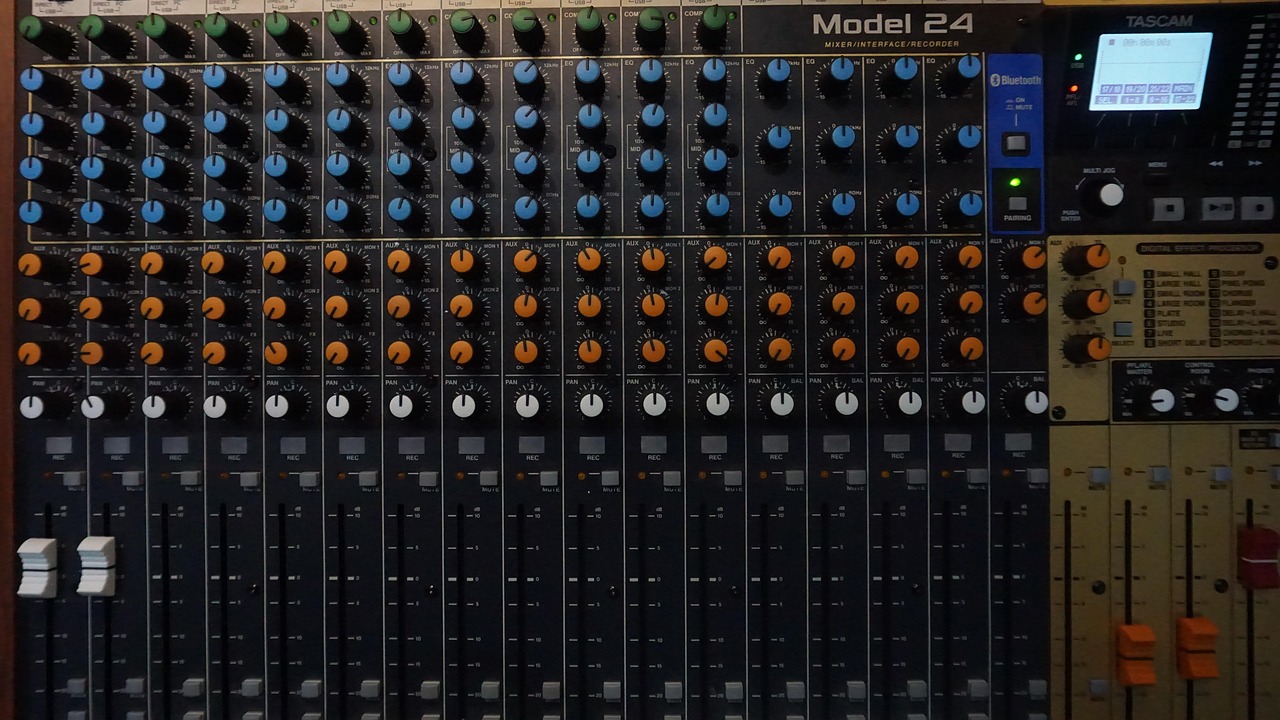Click the channel 1 white fader cap
1280x720 pixels.
tap(37, 567)
